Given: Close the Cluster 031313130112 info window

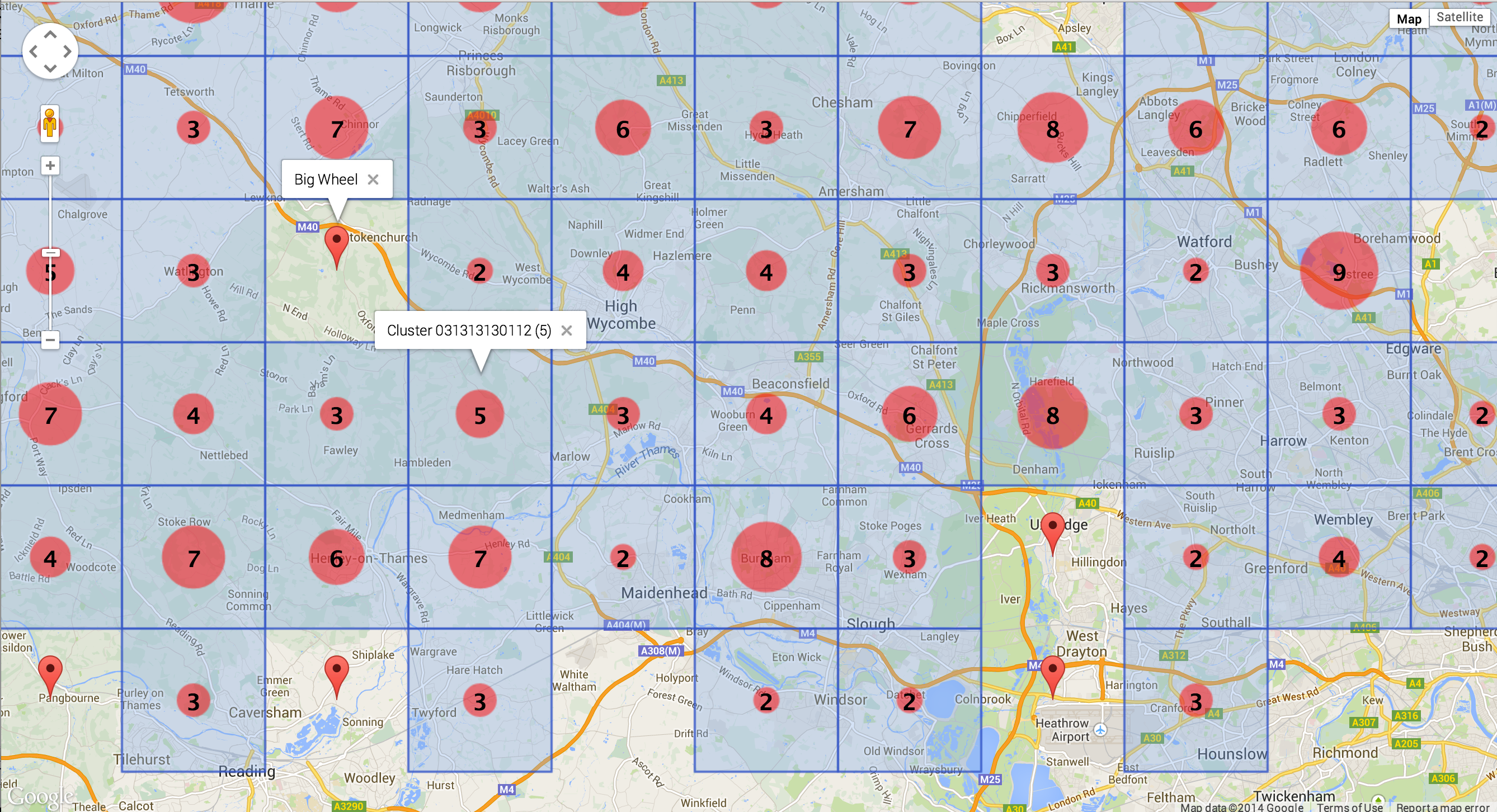Looking at the screenshot, I should click(567, 331).
